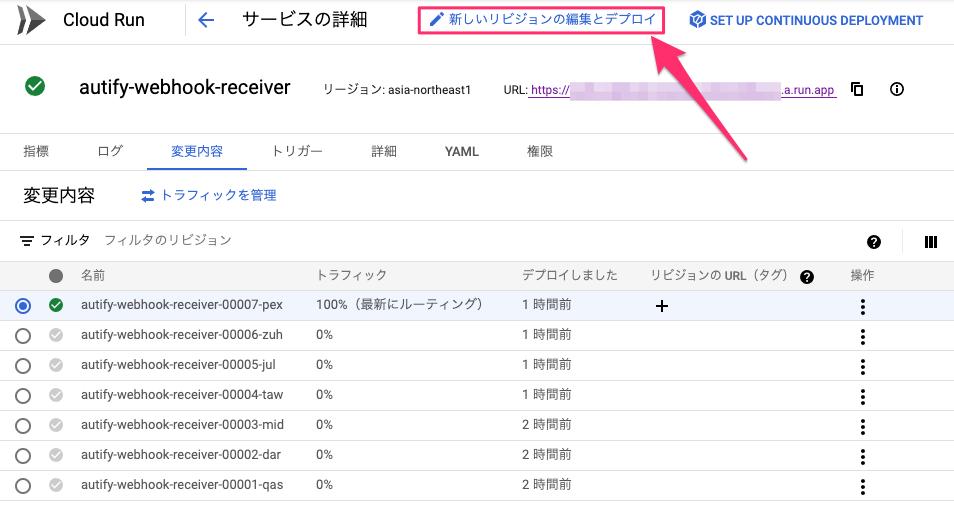Click the フィルタ icon
Screen dimensions: 954x511
click(27, 241)
